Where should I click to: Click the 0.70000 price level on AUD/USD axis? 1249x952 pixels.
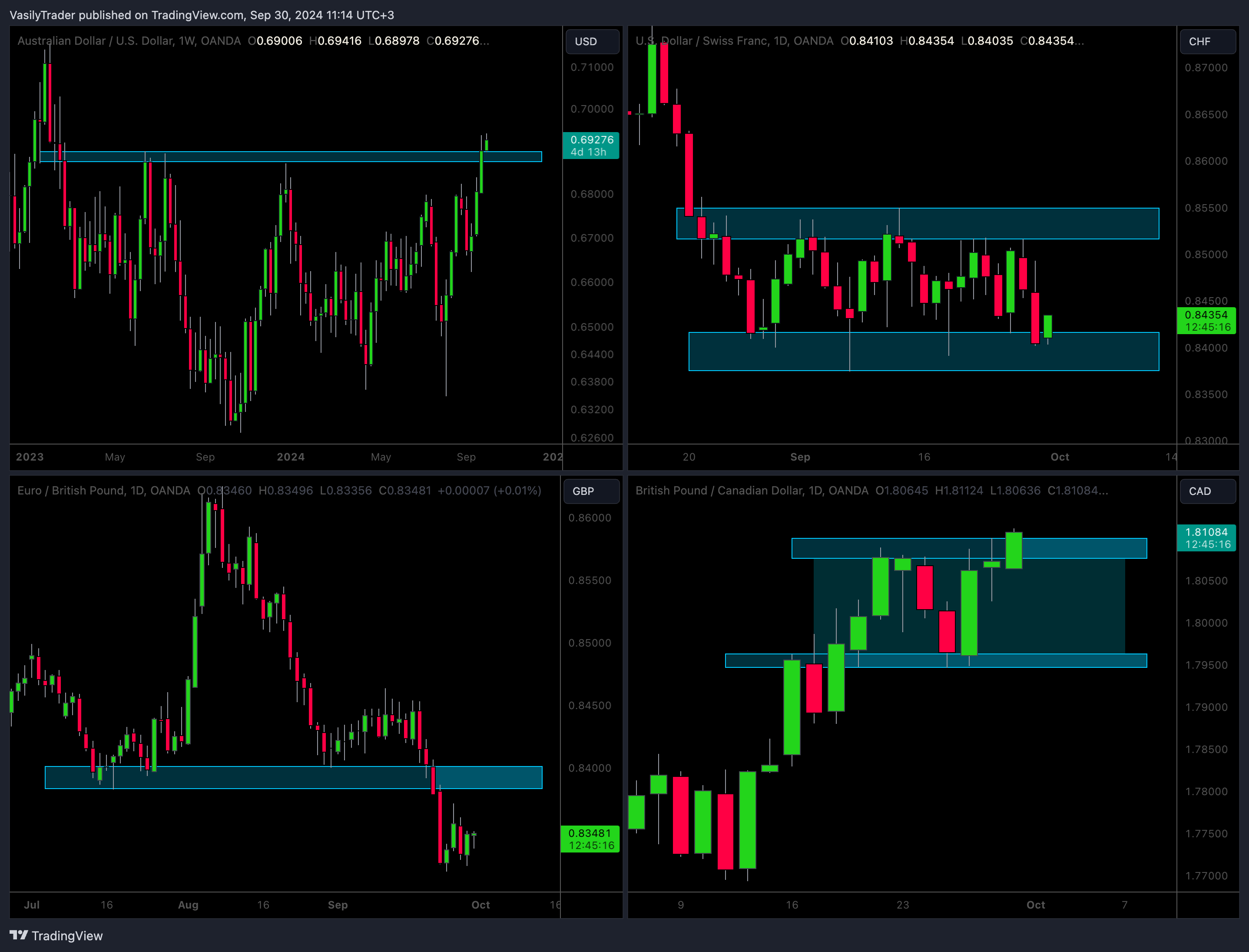tap(592, 109)
